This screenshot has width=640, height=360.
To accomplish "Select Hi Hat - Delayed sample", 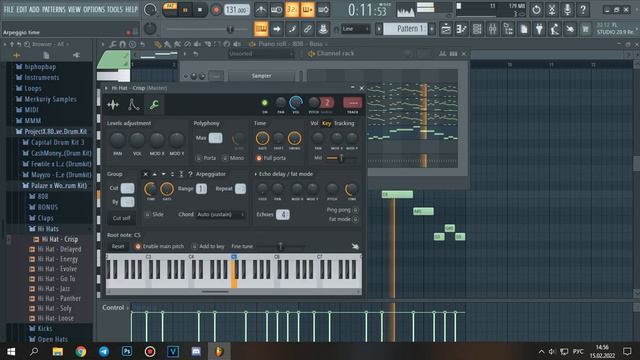I will [x=55, y=249].
